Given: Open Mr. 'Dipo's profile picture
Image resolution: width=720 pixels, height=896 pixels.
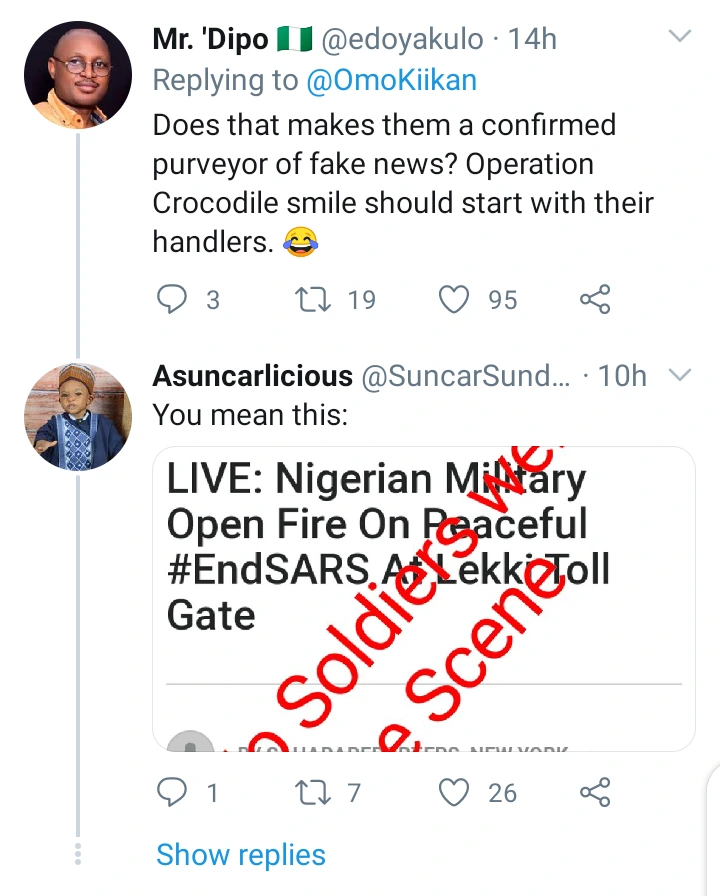Looking at the screenshot, I should [78, 75].
